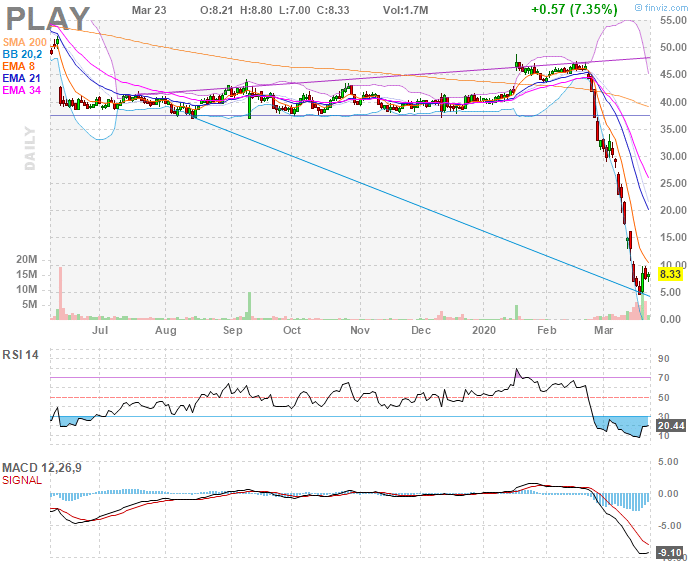The width and height of the screenshot is (700, 566).
Task: Click the 45.00 price axis label
Action: pyautogui.click(x=673, y=75)
